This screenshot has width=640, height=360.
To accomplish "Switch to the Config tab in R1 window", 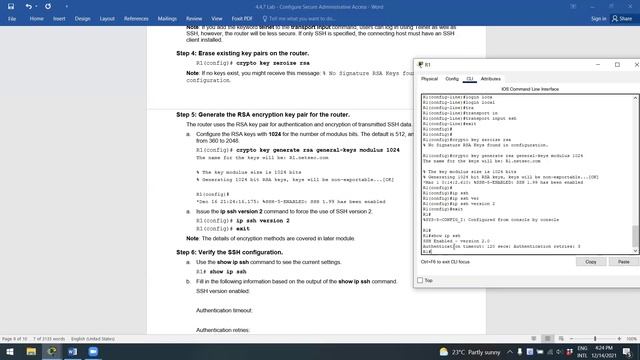I will point(452,79).
